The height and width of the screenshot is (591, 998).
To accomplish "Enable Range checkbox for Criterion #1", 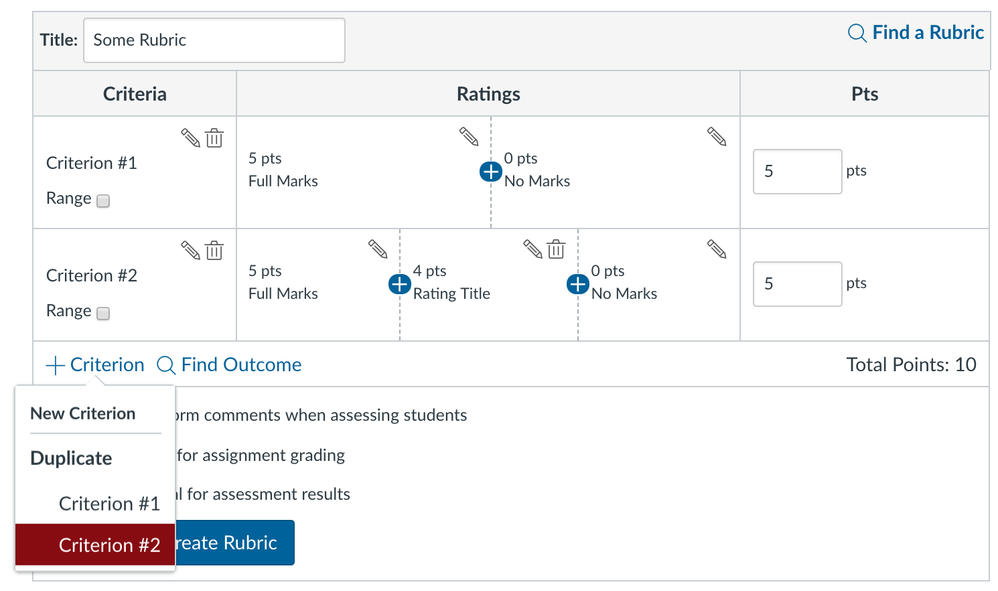I will (x=103, y=200).
